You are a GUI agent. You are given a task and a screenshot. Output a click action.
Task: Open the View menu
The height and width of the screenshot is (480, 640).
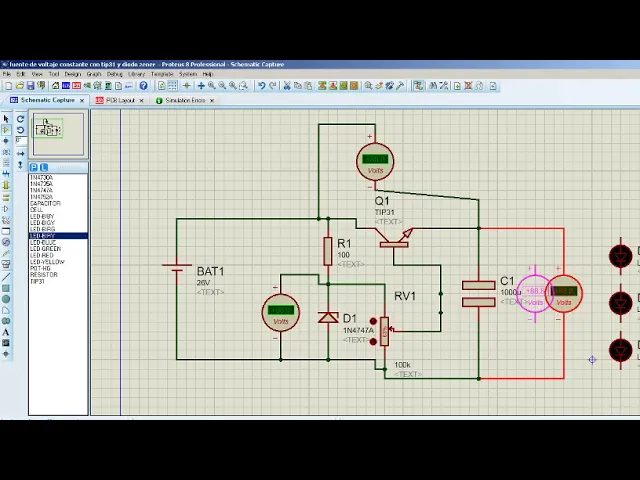pyautogui.click(x=37, y=74)
